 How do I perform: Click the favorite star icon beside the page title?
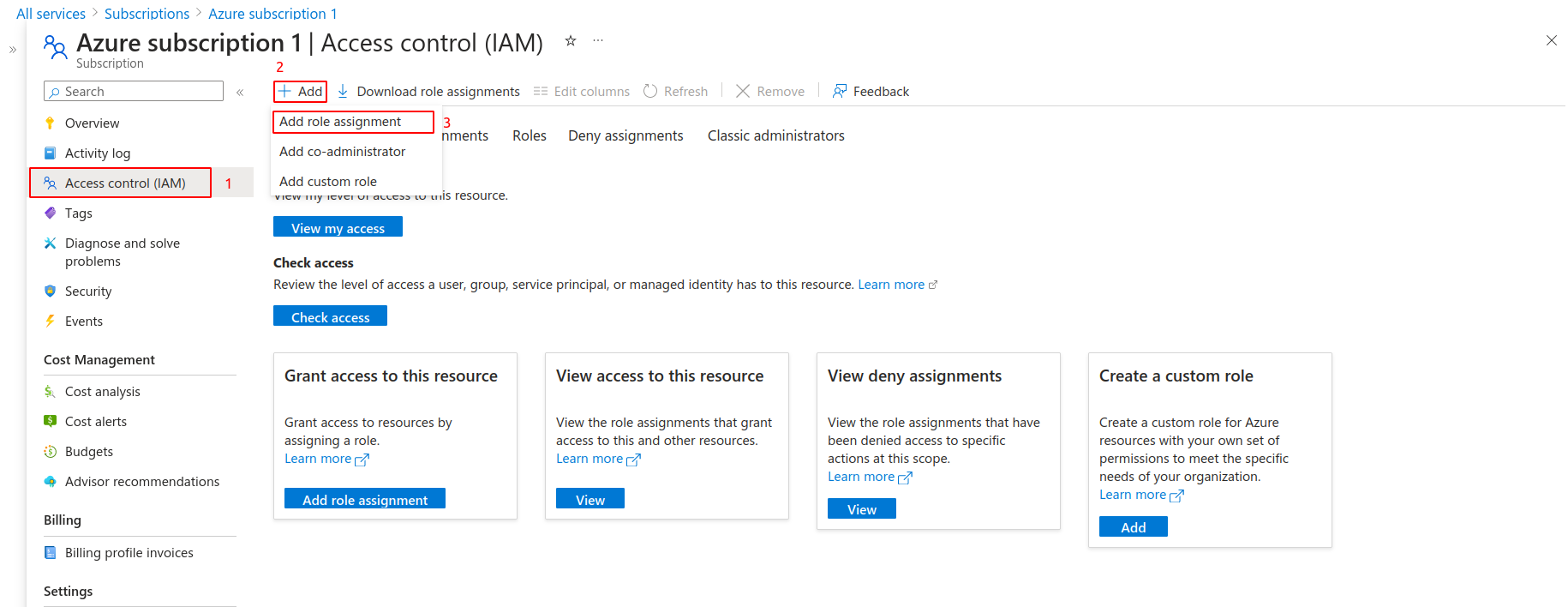pyautogui.click(x=570, y=40)
